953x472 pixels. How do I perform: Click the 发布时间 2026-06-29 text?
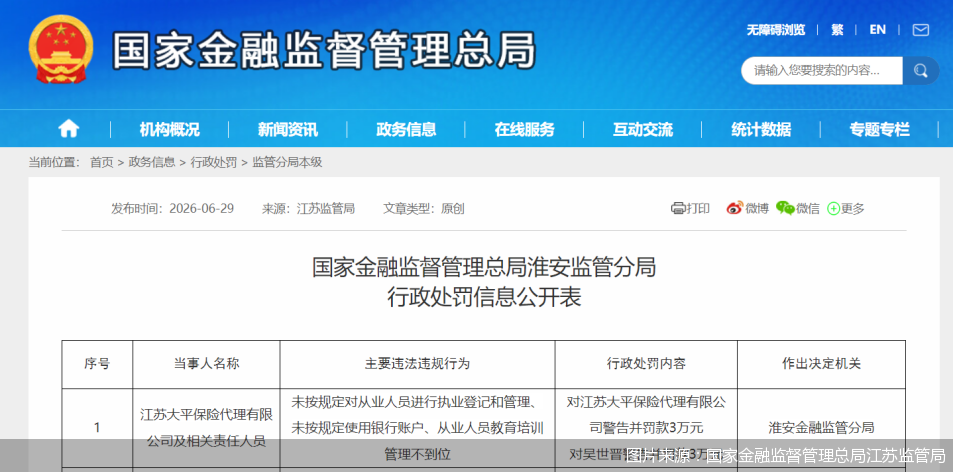click(173, 208)
